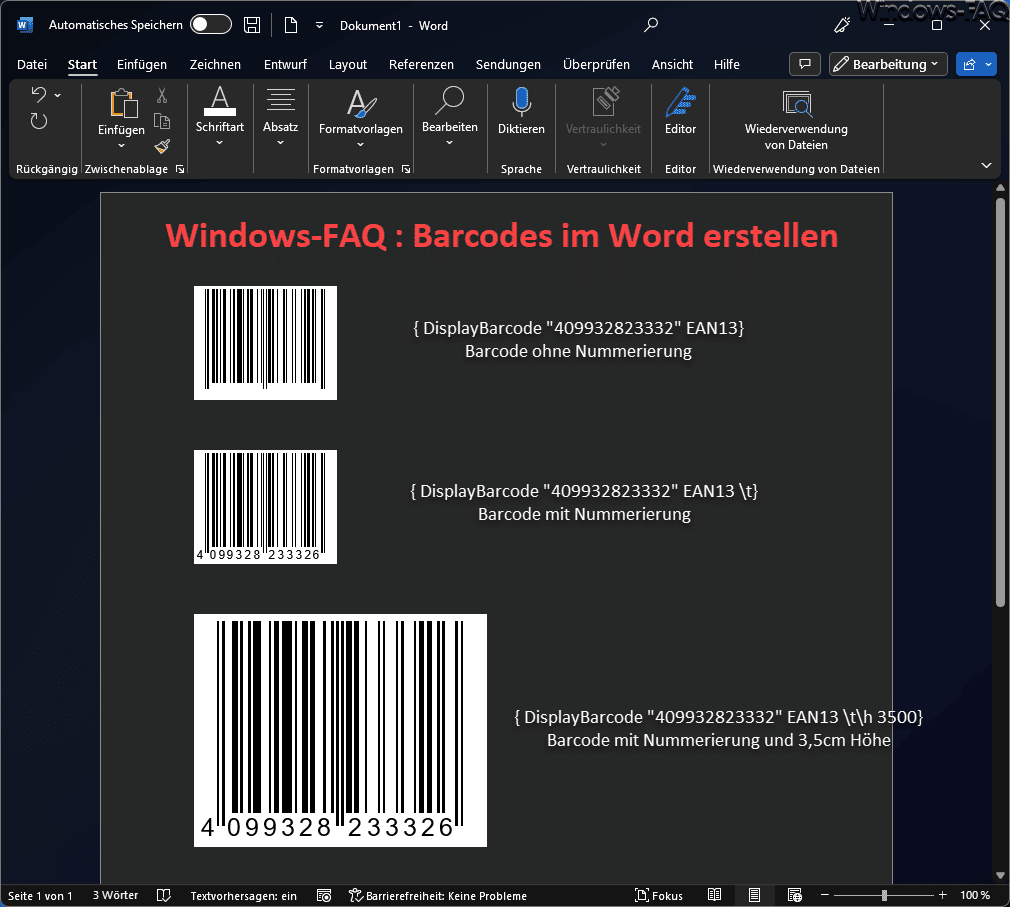Create a new document with the page icon
This screenshot has height=907, width=1010.
coord(291,25)
